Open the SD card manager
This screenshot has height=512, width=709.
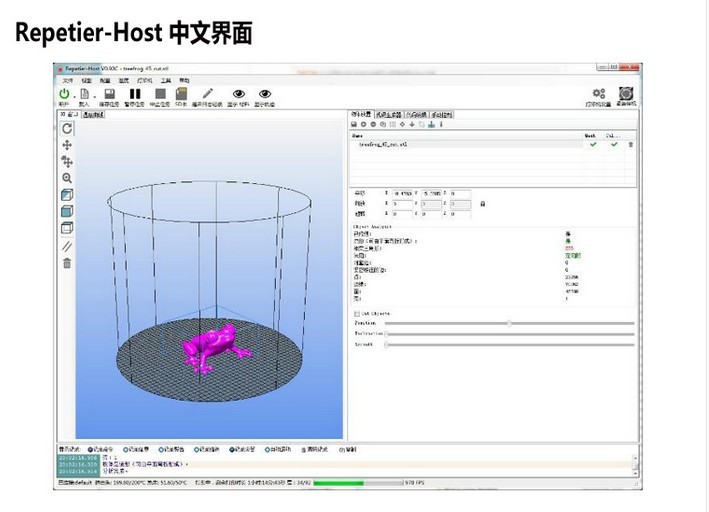click(181, 94)
